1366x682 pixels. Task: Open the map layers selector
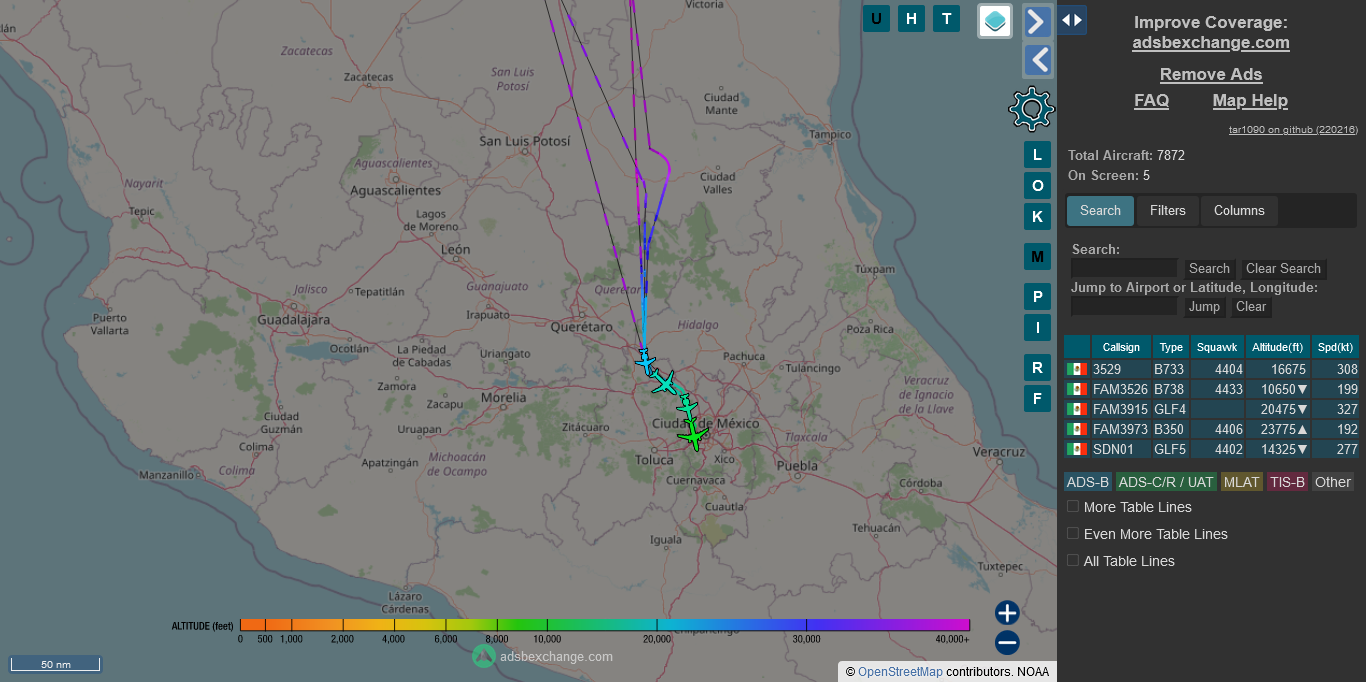[x=995, y=21]
